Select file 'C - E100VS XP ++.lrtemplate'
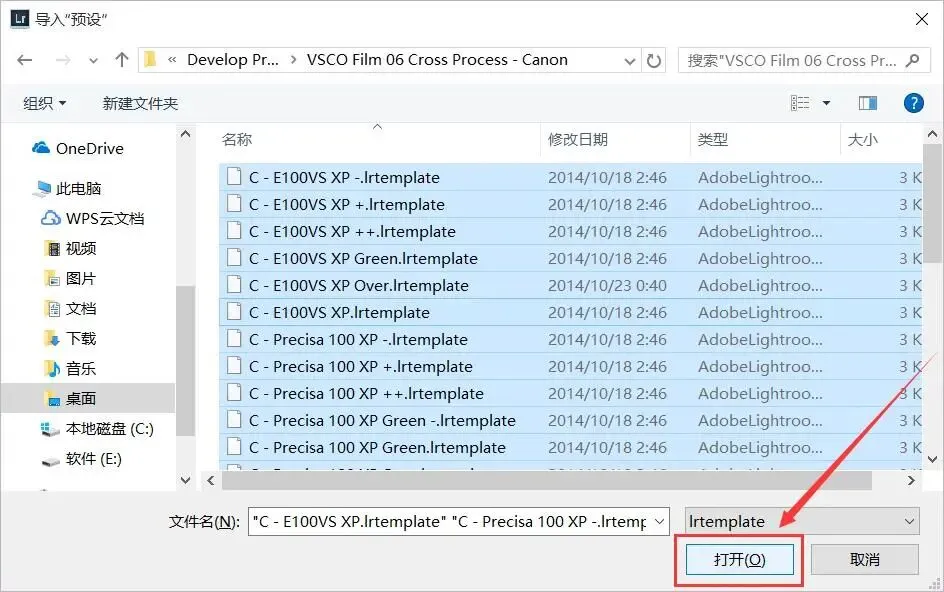944x592 pixels. pos(571,231)
